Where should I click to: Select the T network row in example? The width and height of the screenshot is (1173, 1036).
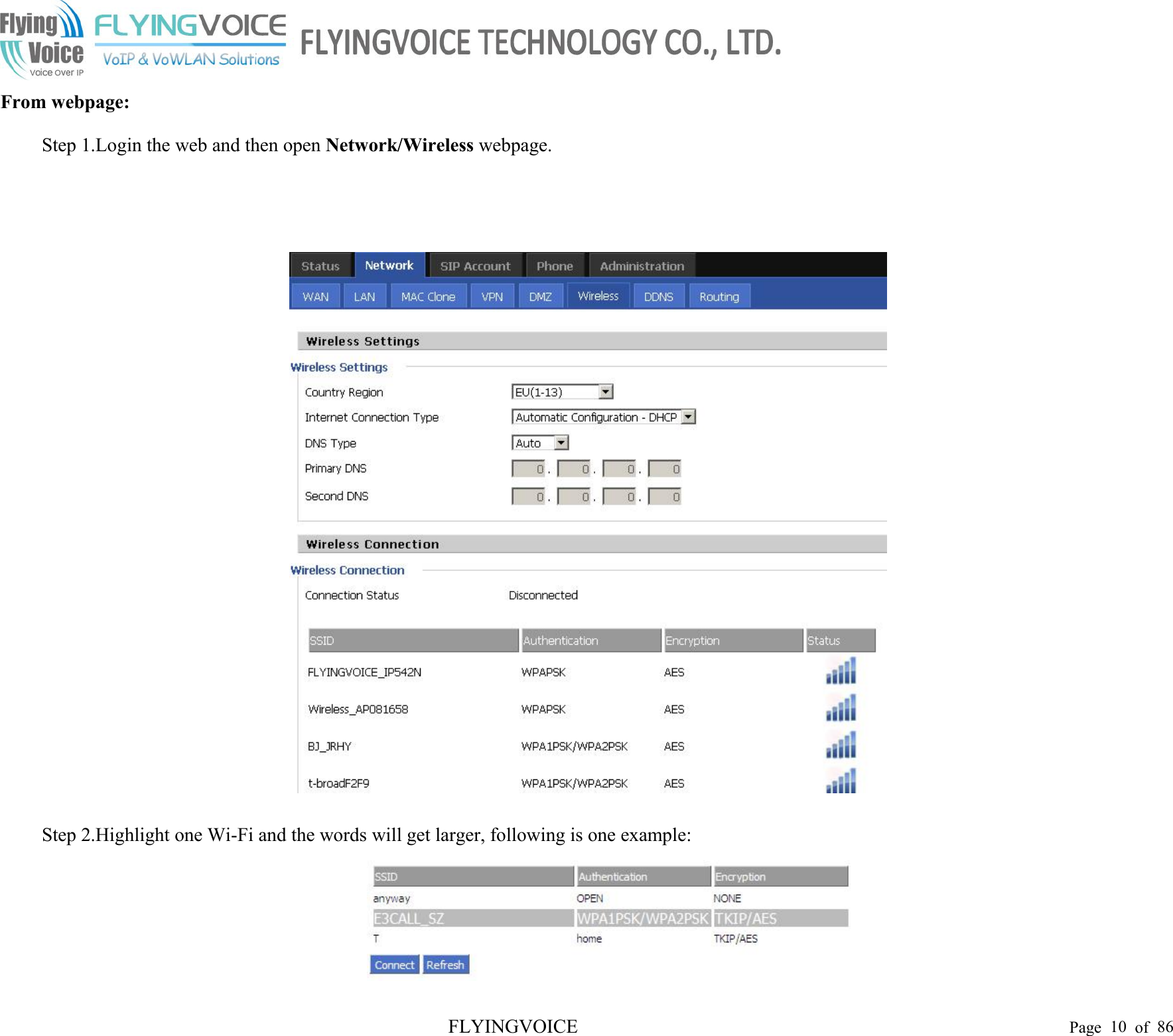610,939
